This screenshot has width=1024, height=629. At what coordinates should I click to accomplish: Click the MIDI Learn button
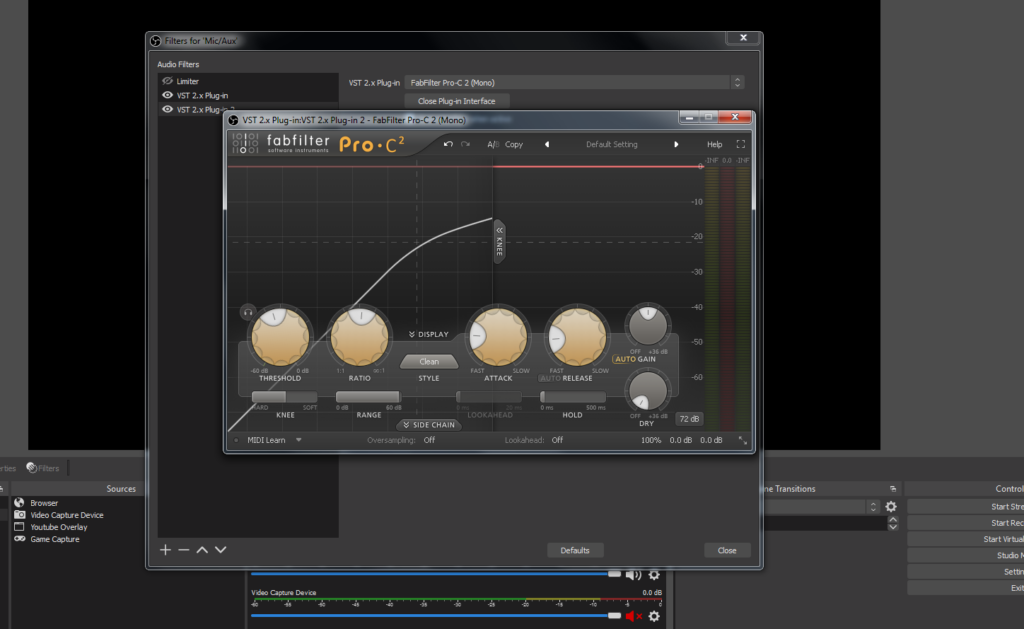266,440
